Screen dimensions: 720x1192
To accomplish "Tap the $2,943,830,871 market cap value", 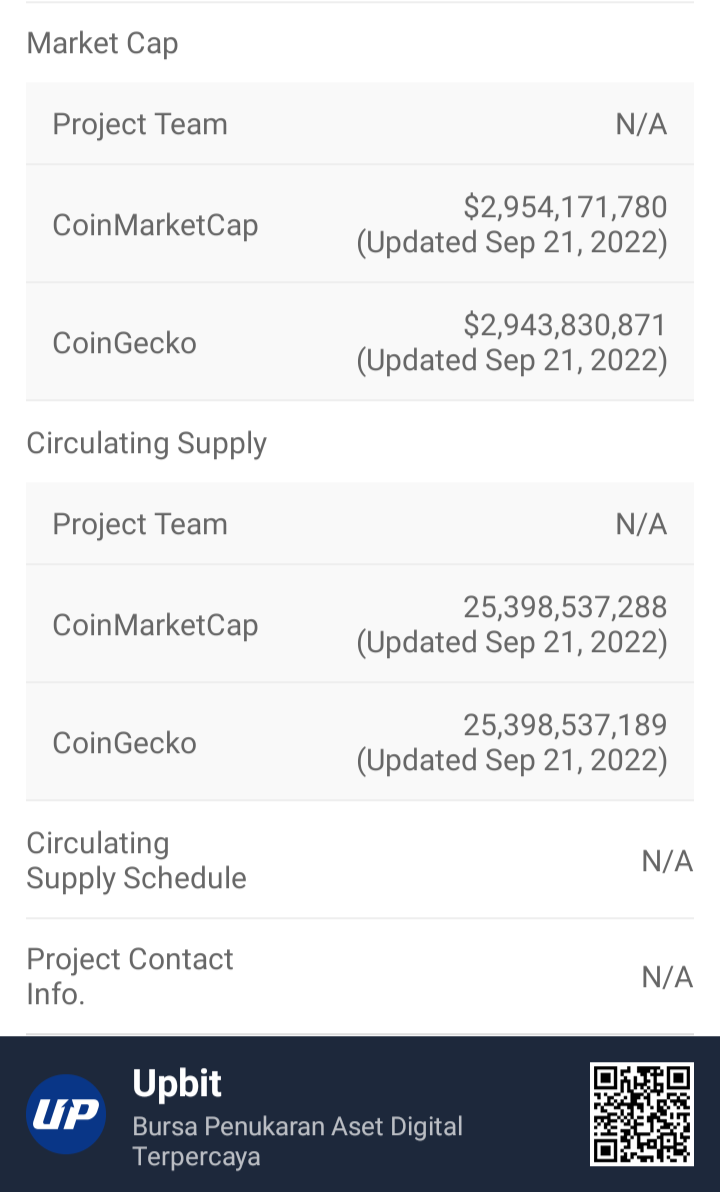I will (565, 325).
